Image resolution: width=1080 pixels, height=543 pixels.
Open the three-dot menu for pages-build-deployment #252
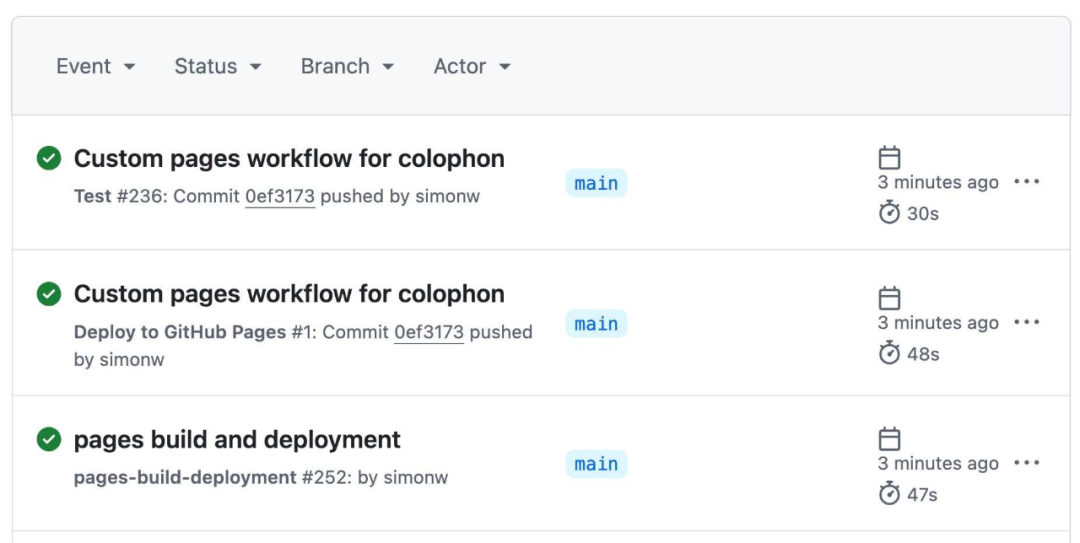coord(1026,463)
